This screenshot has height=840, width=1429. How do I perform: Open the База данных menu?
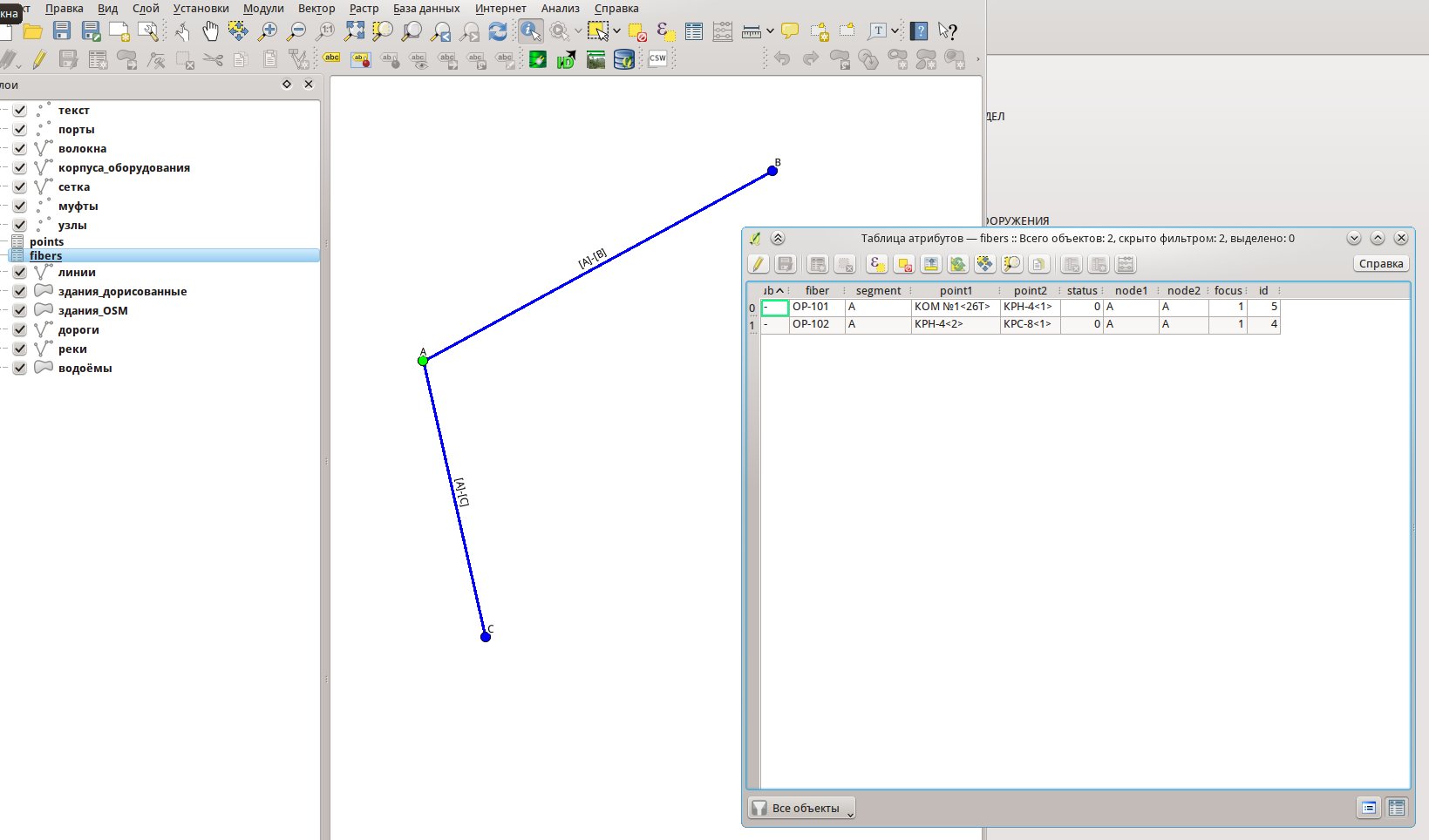click(x=426, y=8)
